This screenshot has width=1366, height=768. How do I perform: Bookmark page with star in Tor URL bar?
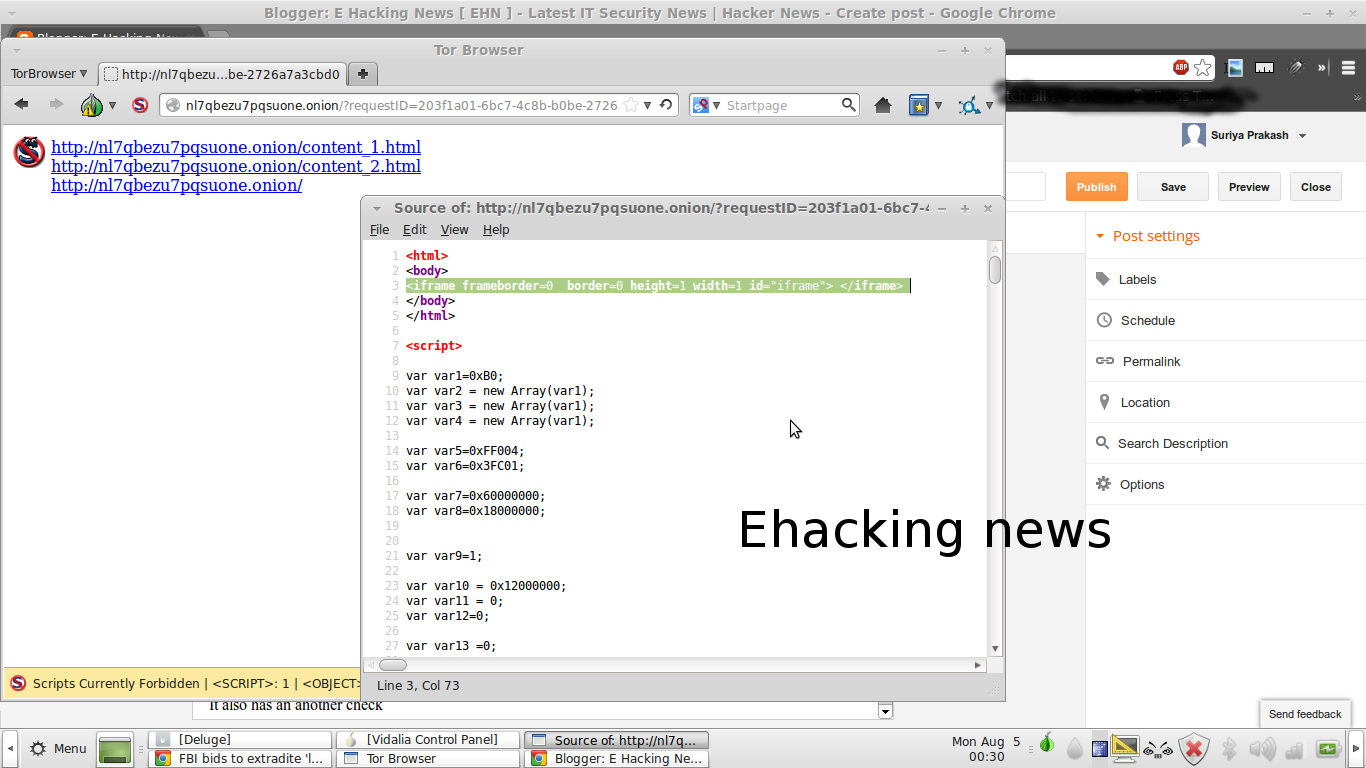[x=631, y=105]
